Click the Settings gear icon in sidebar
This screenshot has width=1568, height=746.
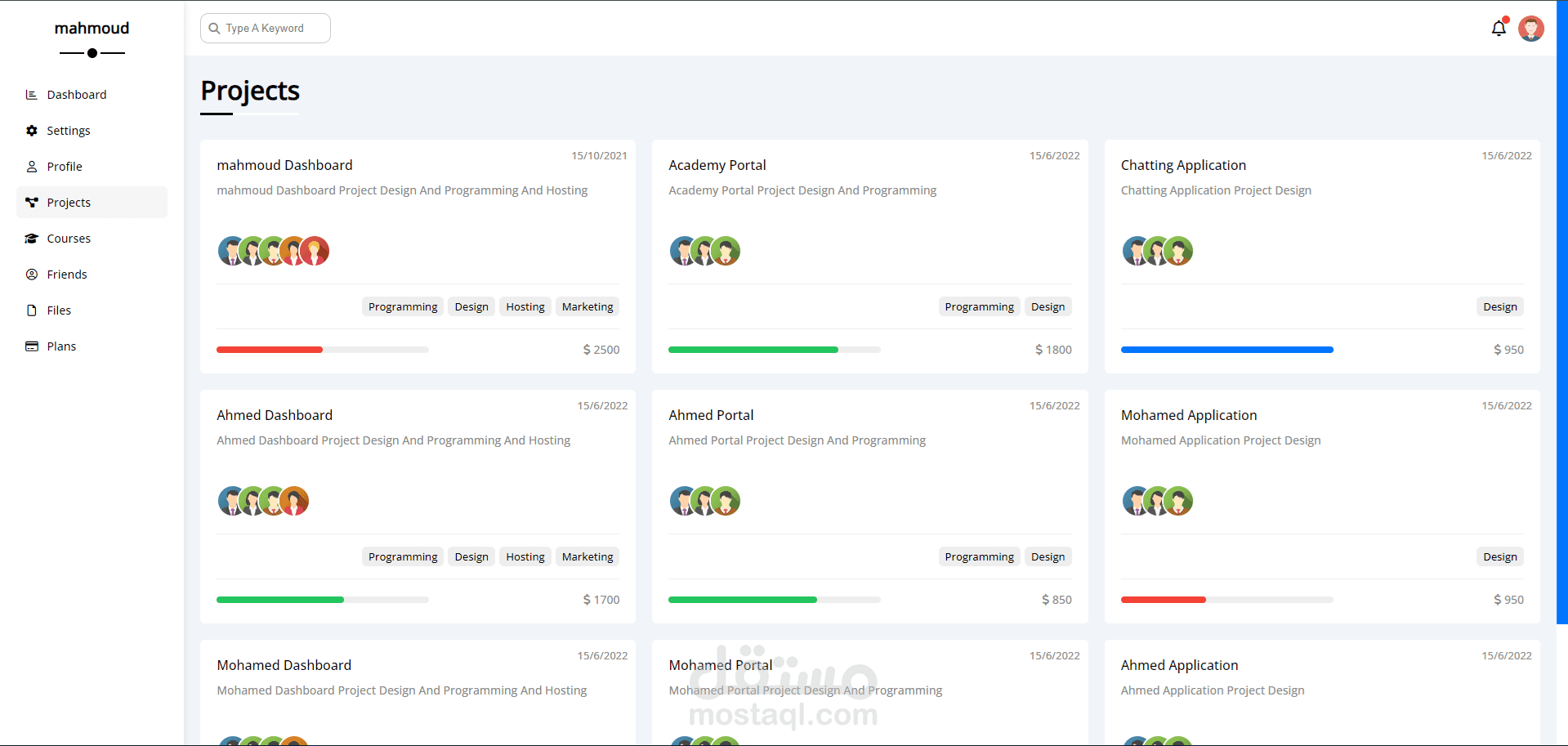[x=32, y=131]
